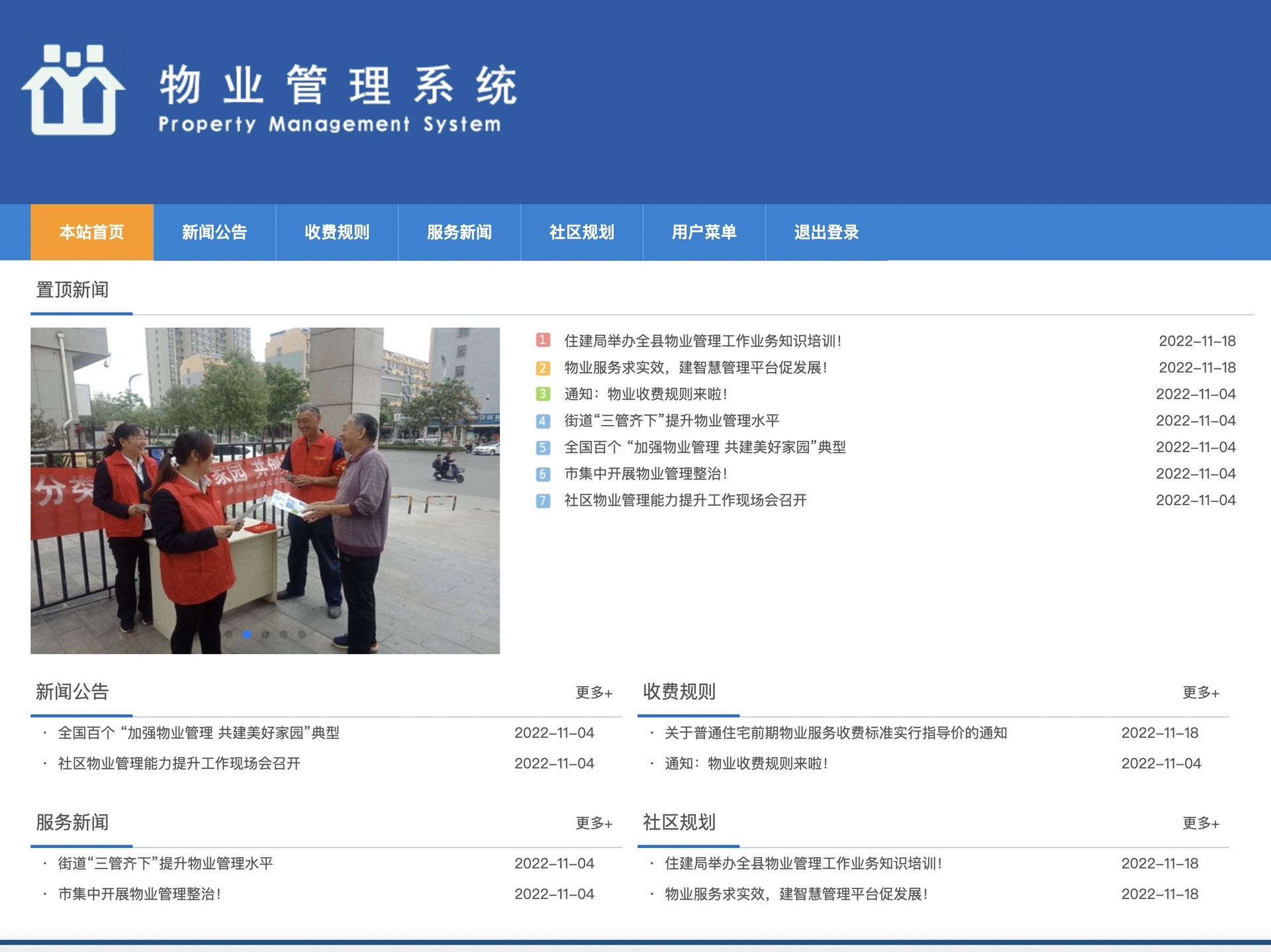1271x952 pixels.
Task: Select the last carousel indicator dot
Action: tap(302, 634)
